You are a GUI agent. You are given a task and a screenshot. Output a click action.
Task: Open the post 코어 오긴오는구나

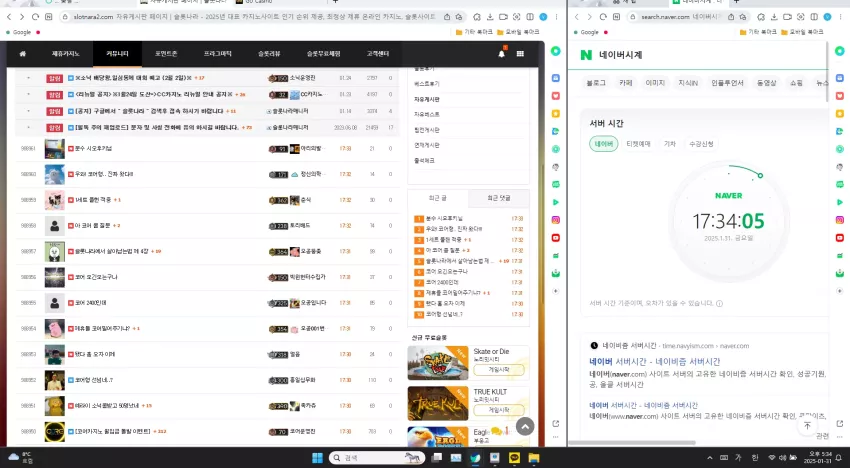96,277
